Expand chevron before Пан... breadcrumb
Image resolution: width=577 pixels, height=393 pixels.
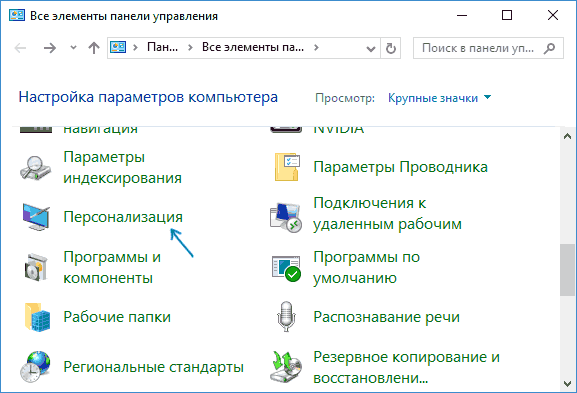coord(135,47)
